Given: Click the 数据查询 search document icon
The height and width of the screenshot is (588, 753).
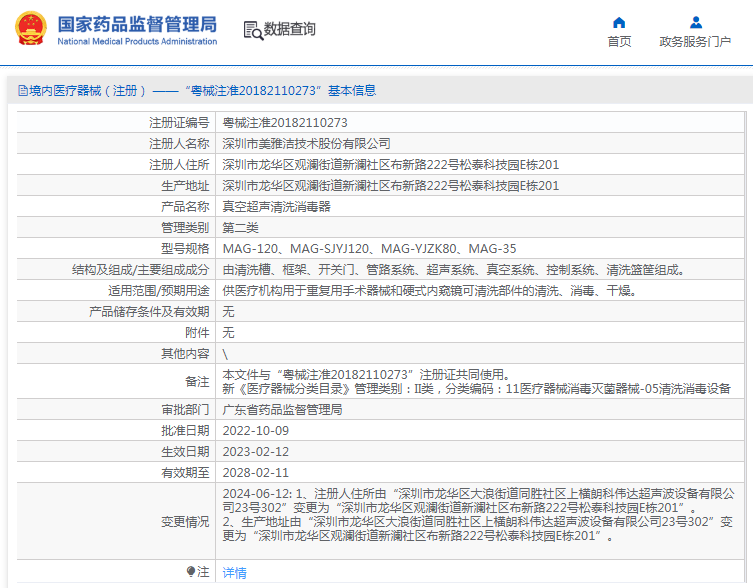Looking at the screenshot, I should [253, 30].
